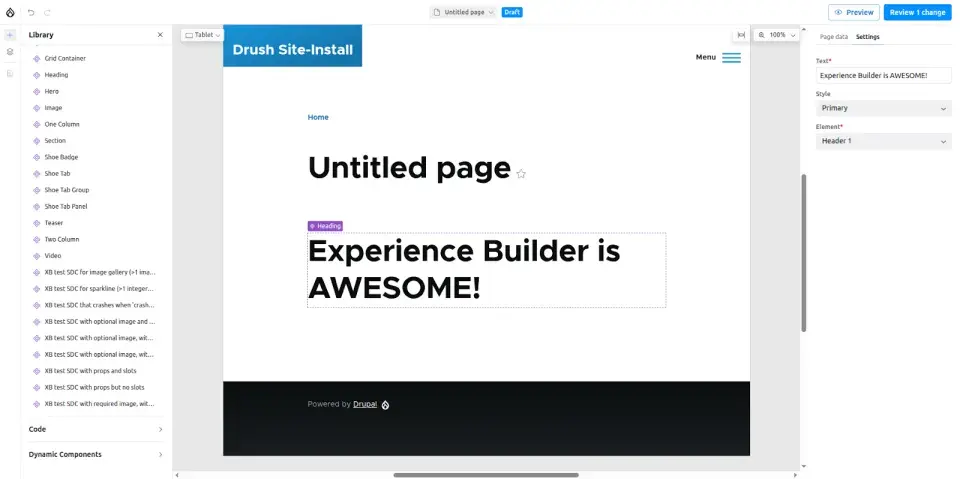Click the undo arrow icon
Image resolution: width=960 pixels, height=479 pixels.
pyautogui.click(x=31, y=12)
